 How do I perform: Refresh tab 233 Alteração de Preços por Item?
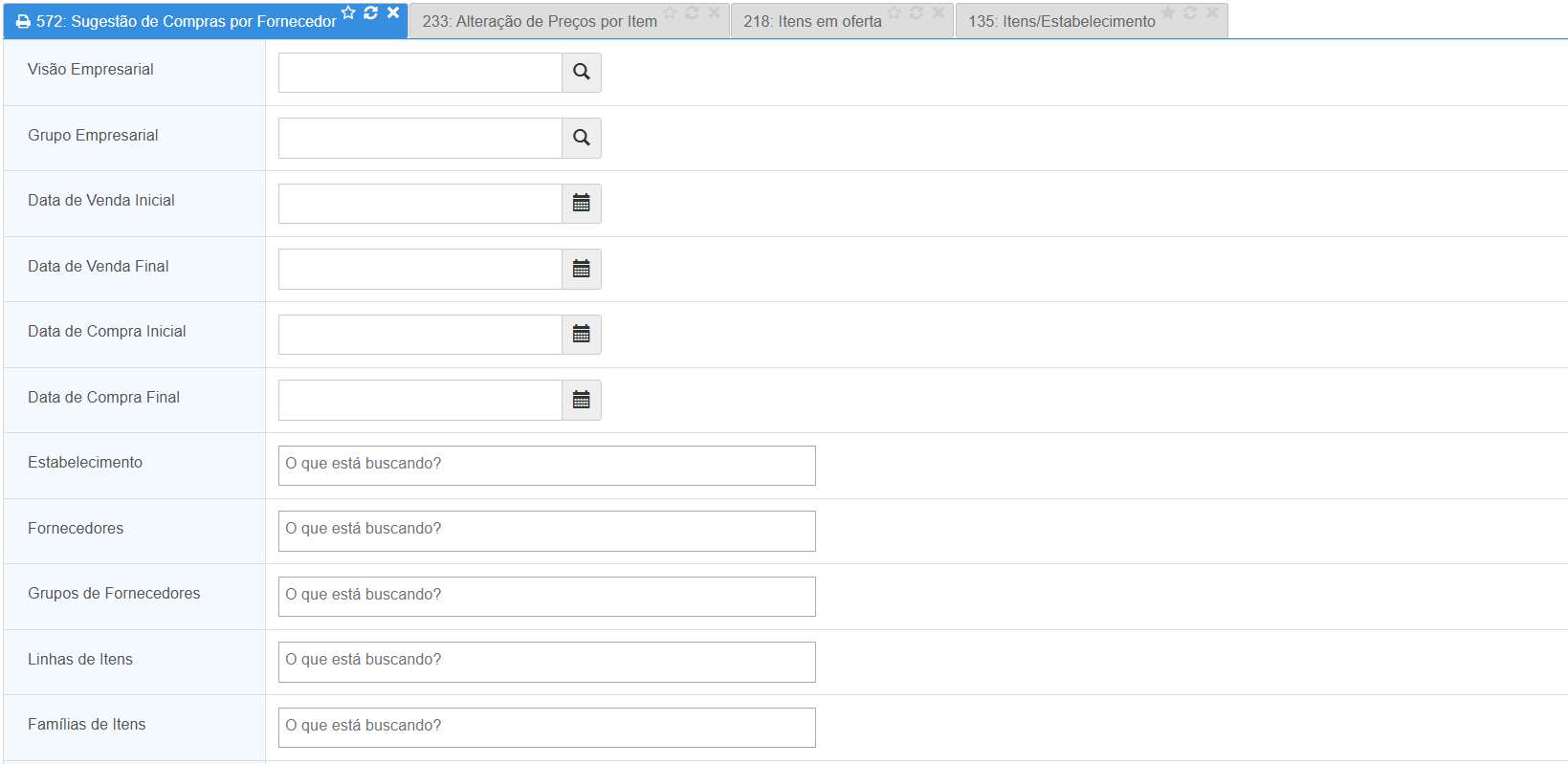coord(692,12)
